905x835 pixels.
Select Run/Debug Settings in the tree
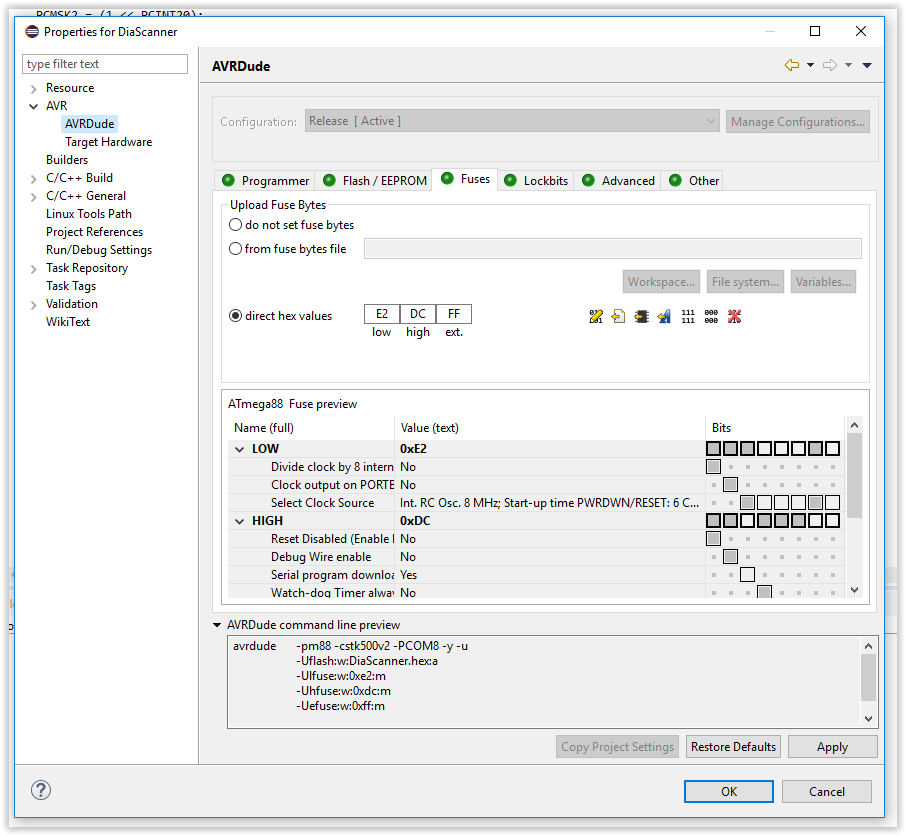99,250
